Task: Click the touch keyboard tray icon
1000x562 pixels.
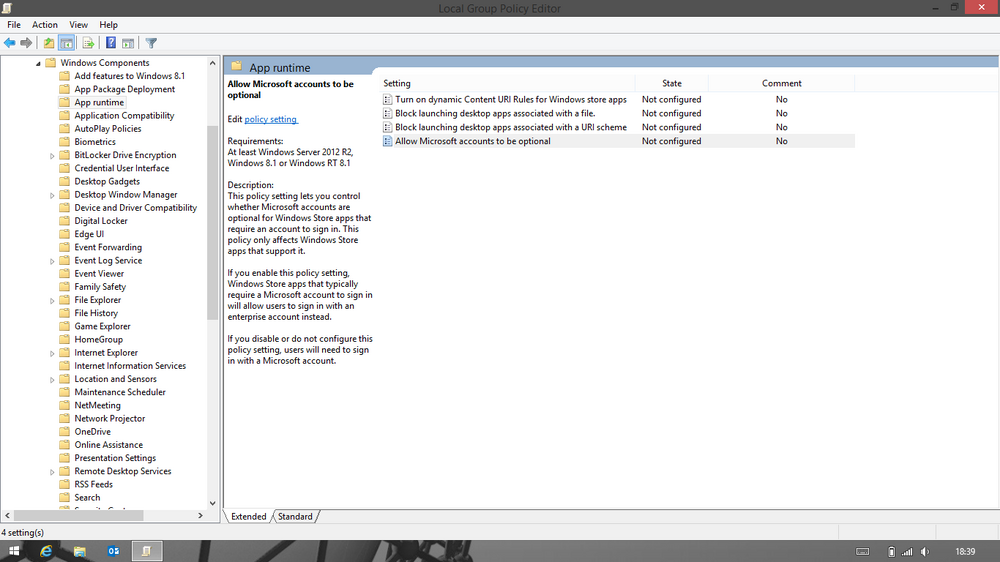Action: [x=862, y=552]
